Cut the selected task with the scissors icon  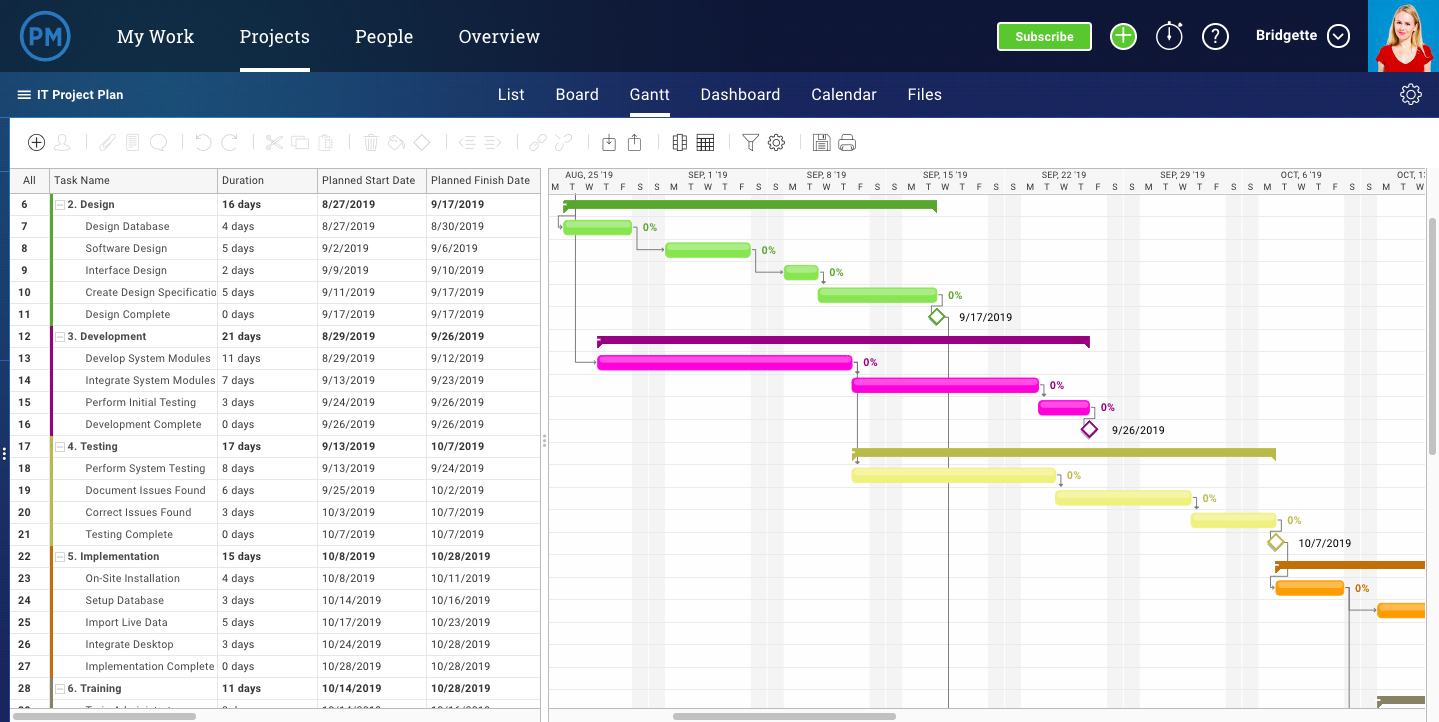coord(274,142)
